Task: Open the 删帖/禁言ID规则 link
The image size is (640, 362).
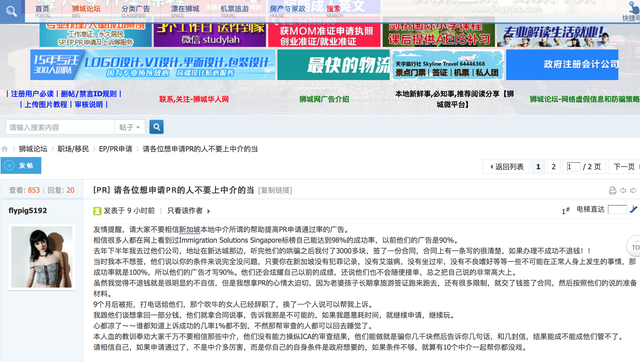Action: coord(89,94)
